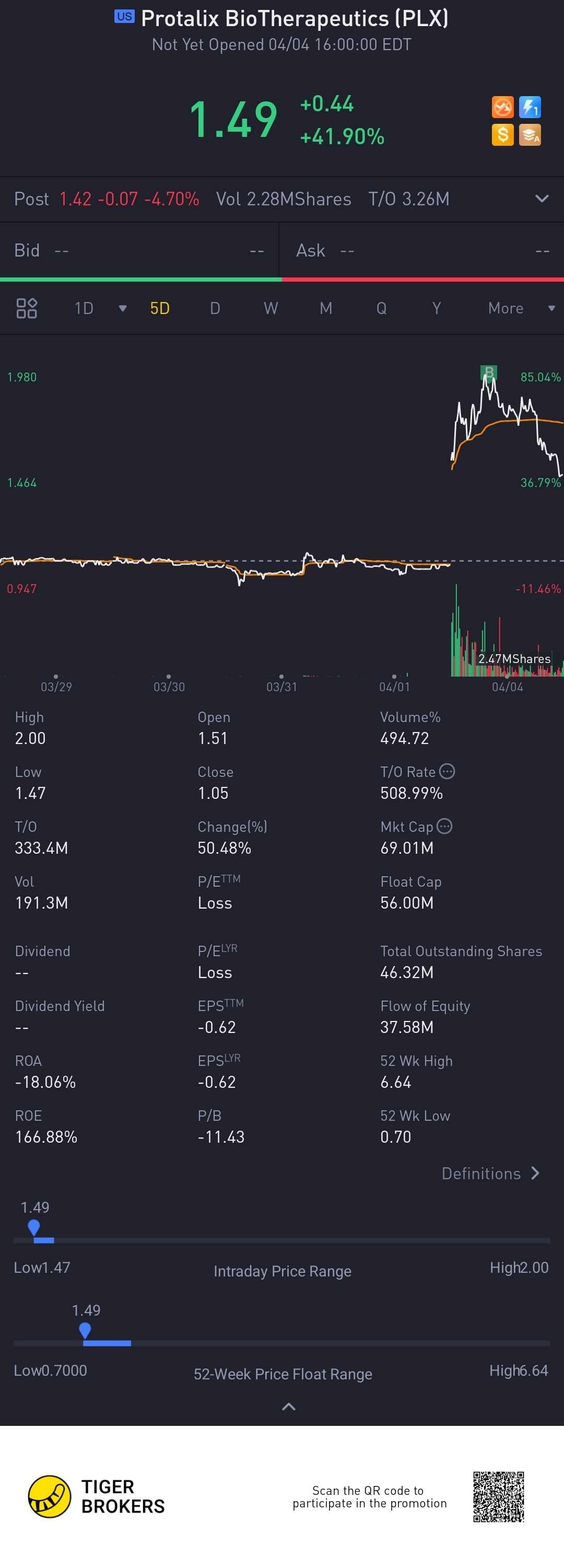The height and width of the screenshot is (1568, 564).
Task: Tap the 52 Wk Low 0.70 value
Action: point(395,1136)
